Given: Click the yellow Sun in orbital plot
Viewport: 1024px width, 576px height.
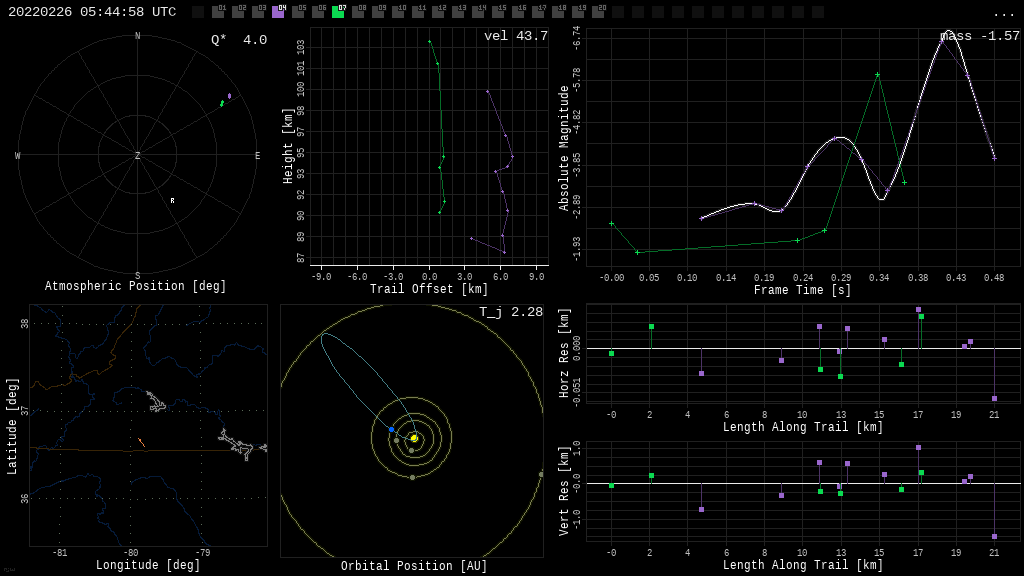Looking at the screenshot, I should pos(414,438).
